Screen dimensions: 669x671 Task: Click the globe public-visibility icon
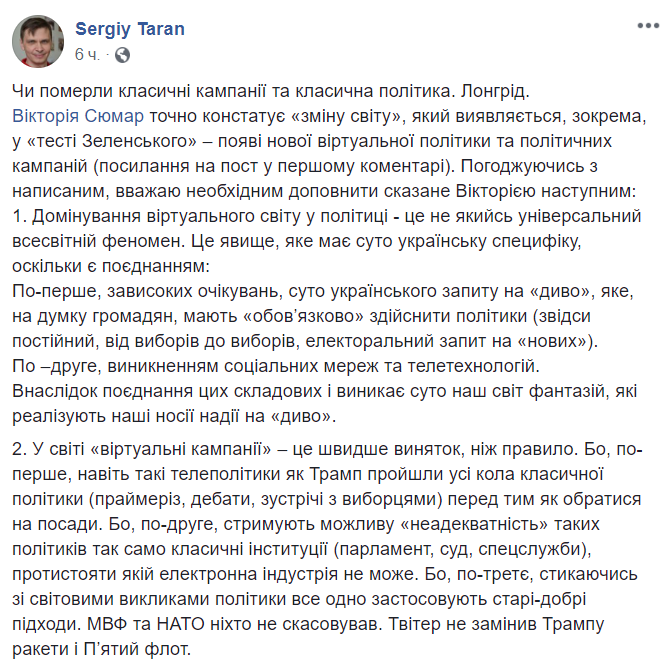[122, 55]
